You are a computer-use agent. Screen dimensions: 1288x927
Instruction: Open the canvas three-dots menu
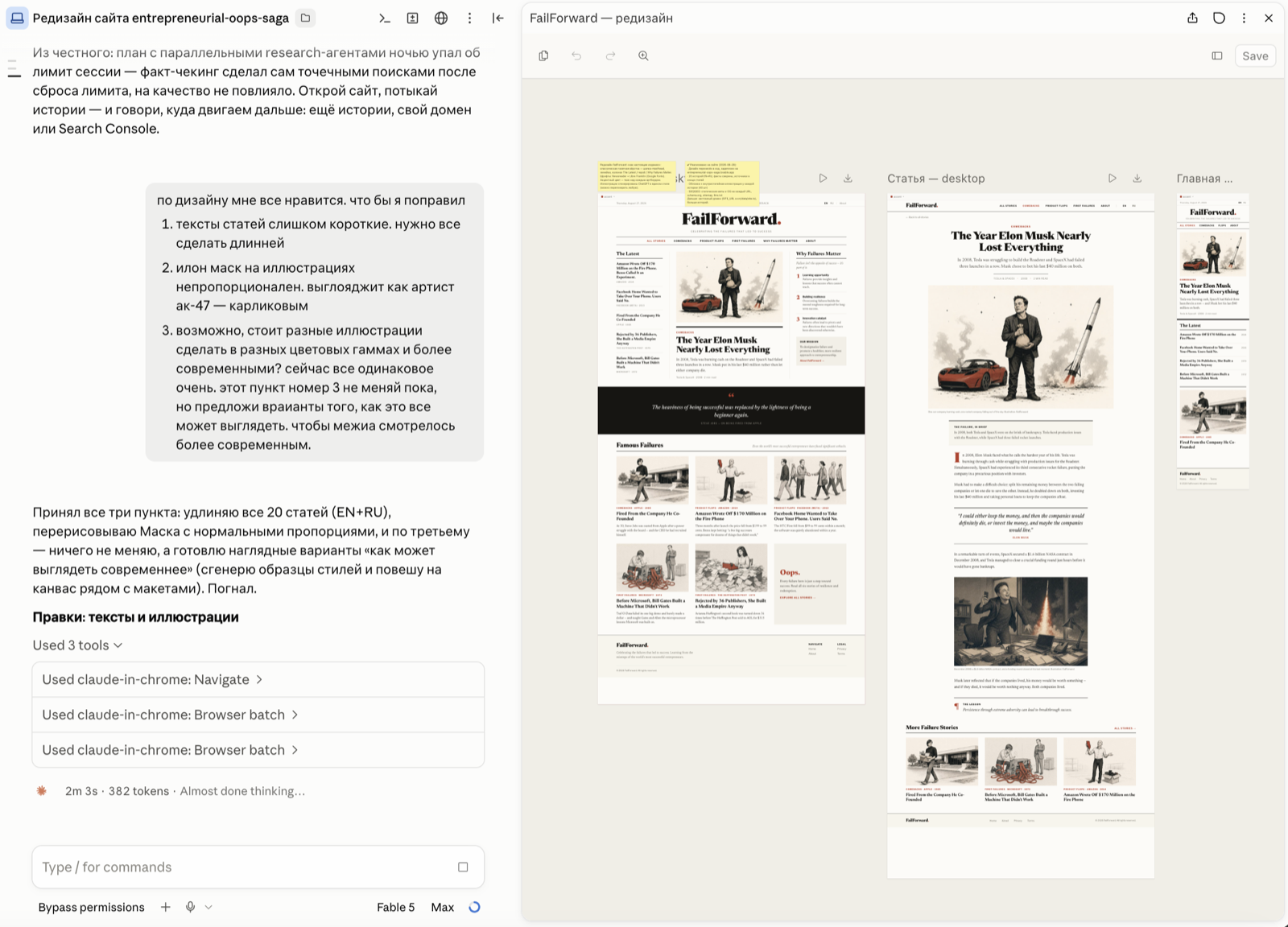1244,18
